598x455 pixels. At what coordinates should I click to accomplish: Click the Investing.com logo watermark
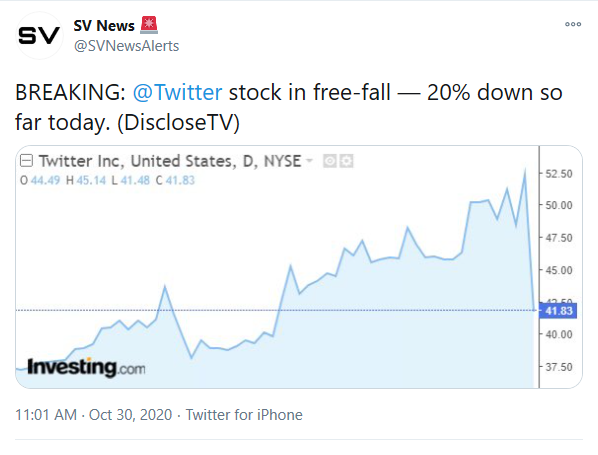[x=86, y=367]
